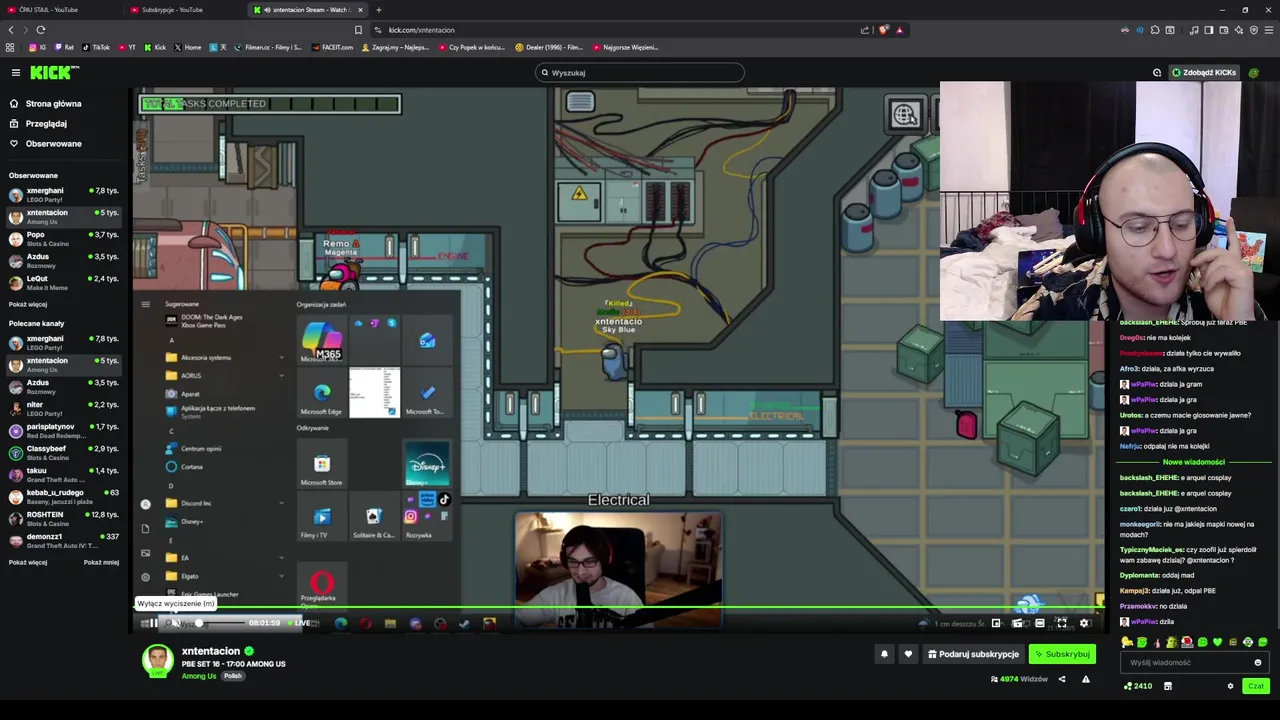Open Classybeef recommended channel
This screenshot has height=720, width=1280.
(x=62, y=452)
